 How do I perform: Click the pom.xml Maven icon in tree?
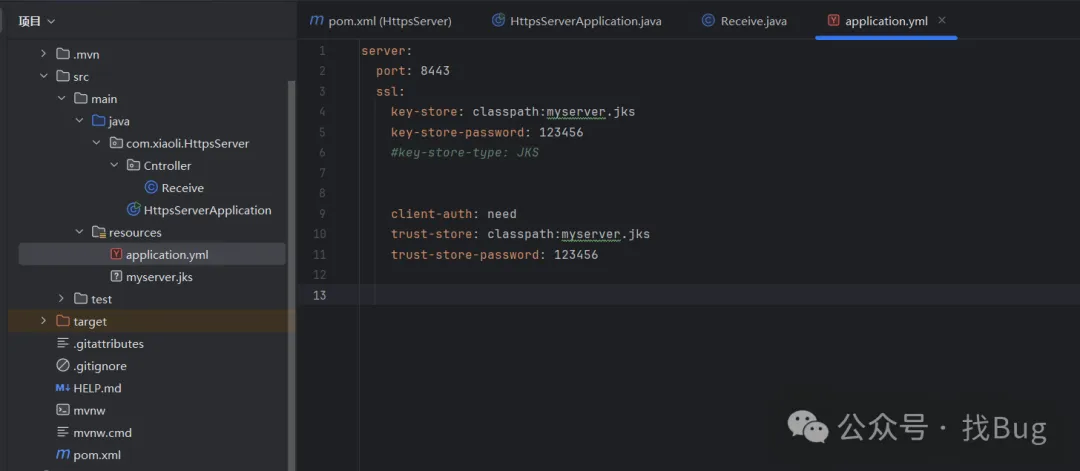tap(63, 454)
